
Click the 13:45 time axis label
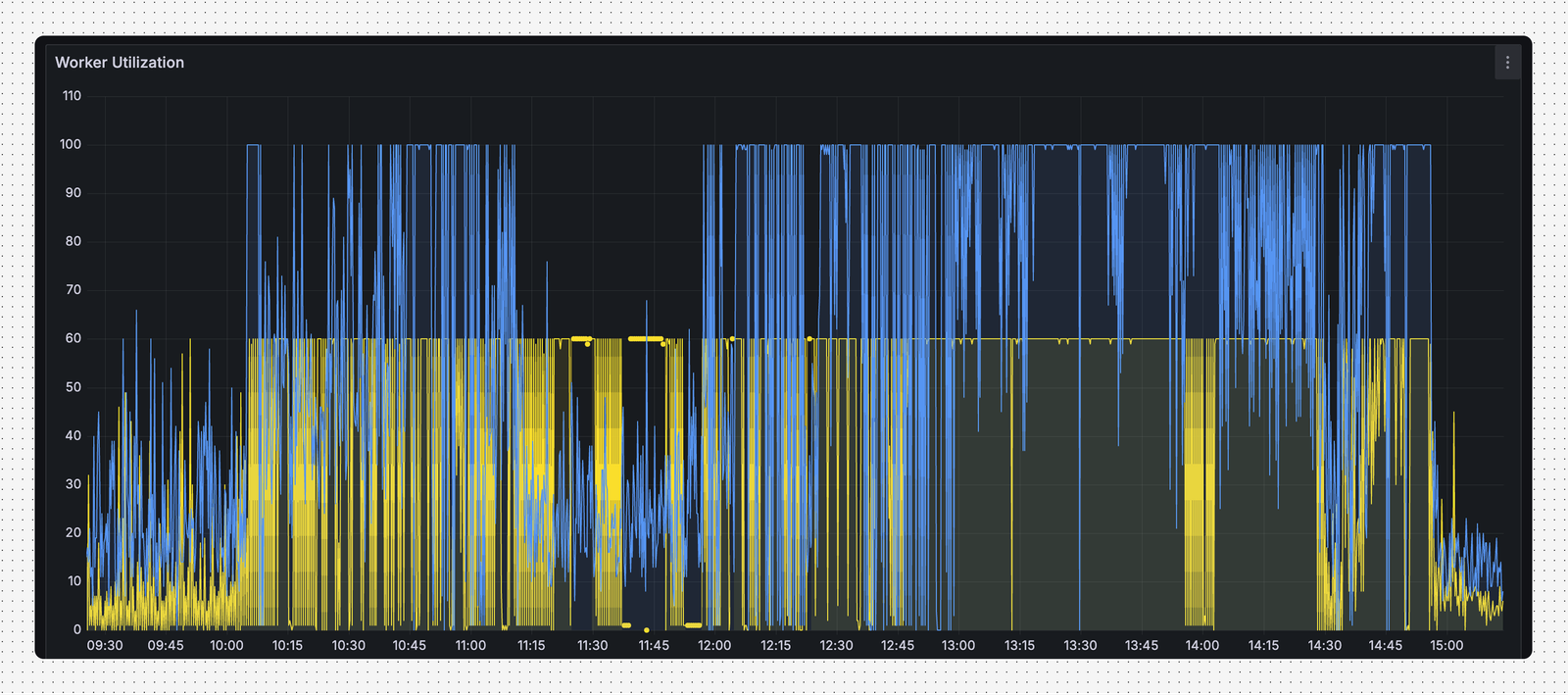tap(1142, 646)
